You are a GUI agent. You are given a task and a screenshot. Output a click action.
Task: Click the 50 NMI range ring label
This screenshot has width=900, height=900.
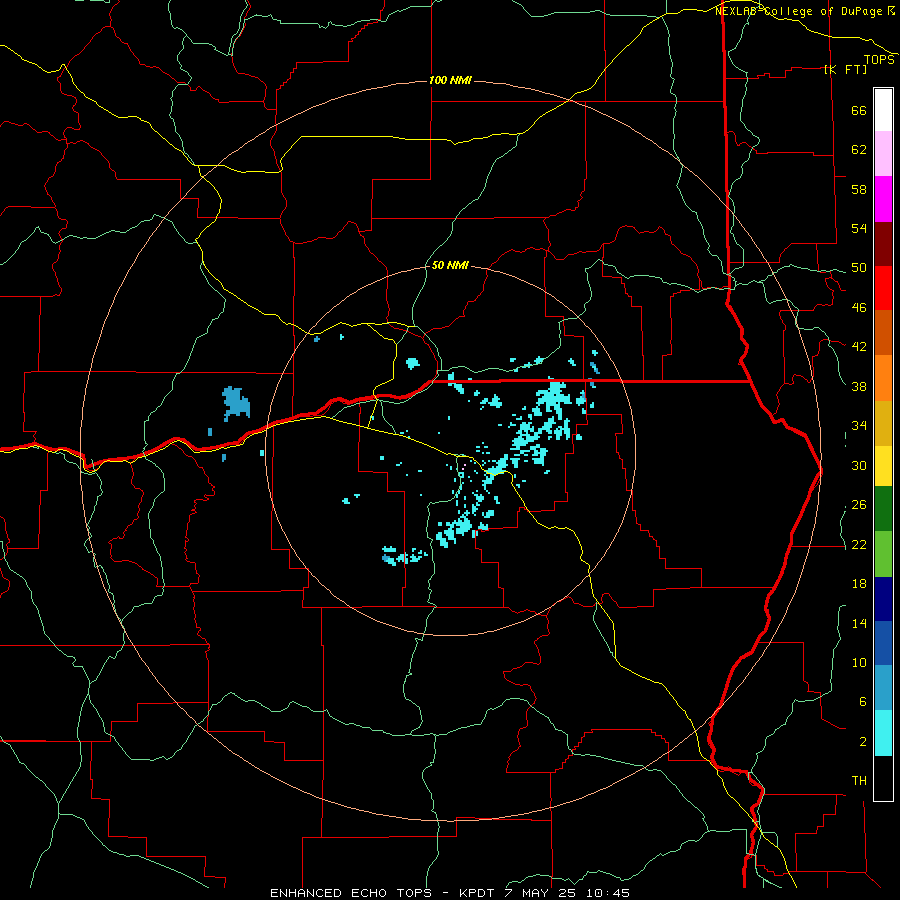click(x=450, y=266)
